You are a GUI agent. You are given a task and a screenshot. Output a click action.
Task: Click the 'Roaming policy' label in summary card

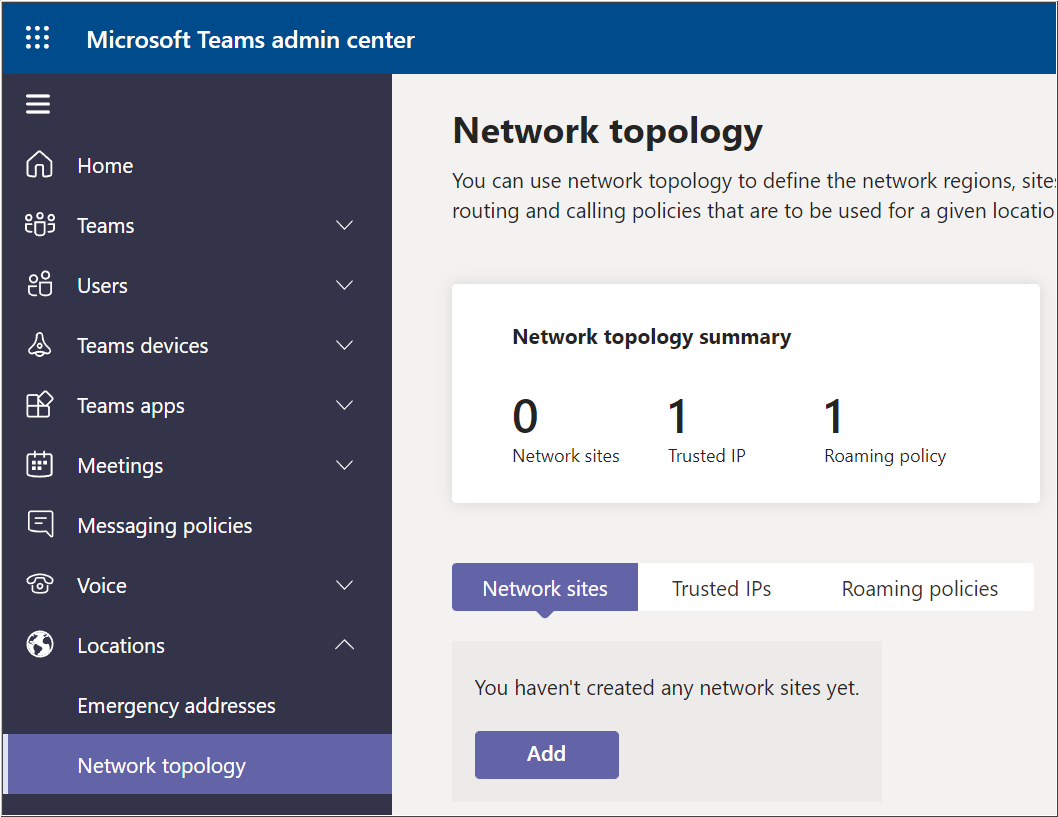tap(885, 457)
